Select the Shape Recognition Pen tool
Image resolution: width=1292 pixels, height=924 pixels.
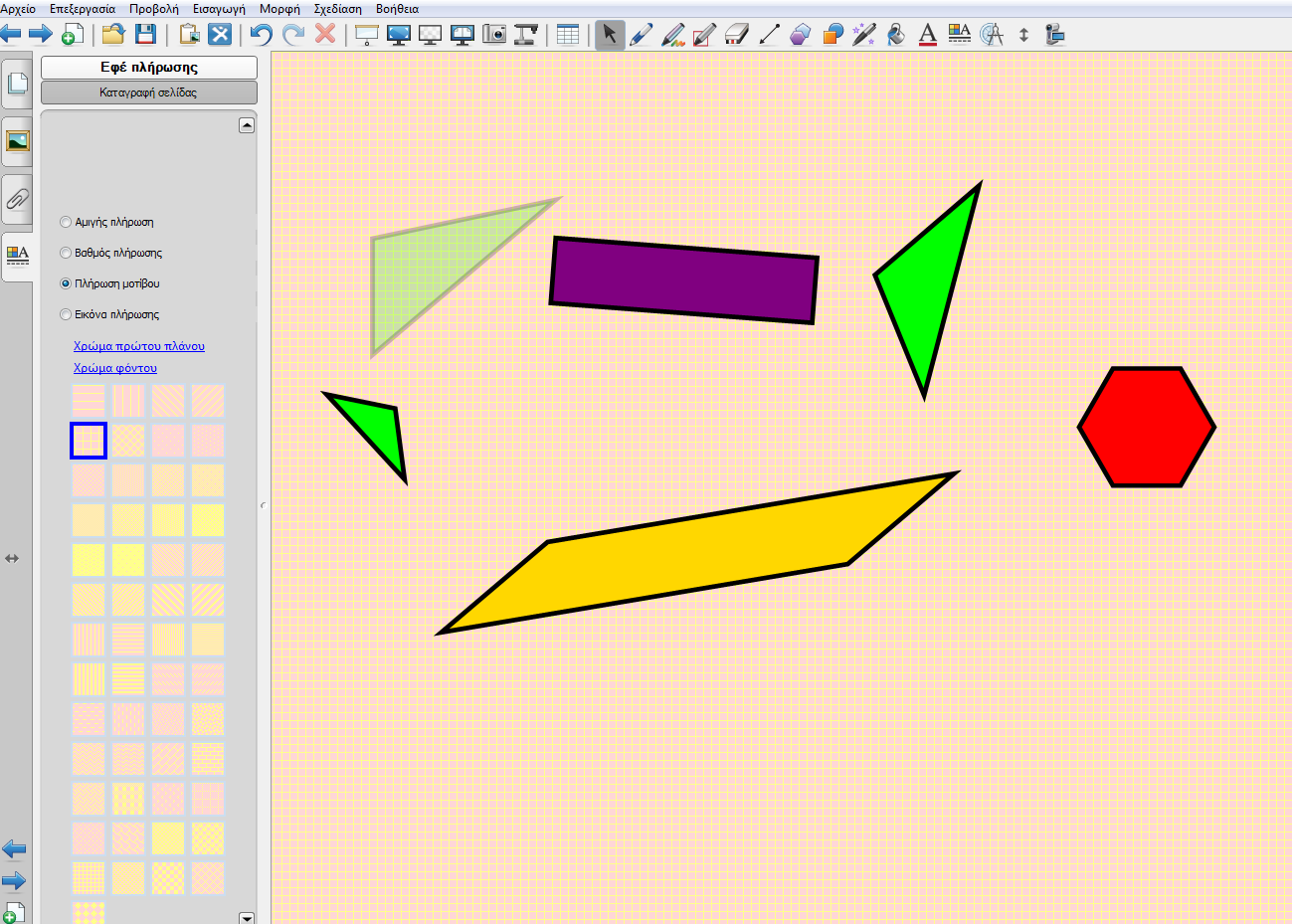point(705,35)
